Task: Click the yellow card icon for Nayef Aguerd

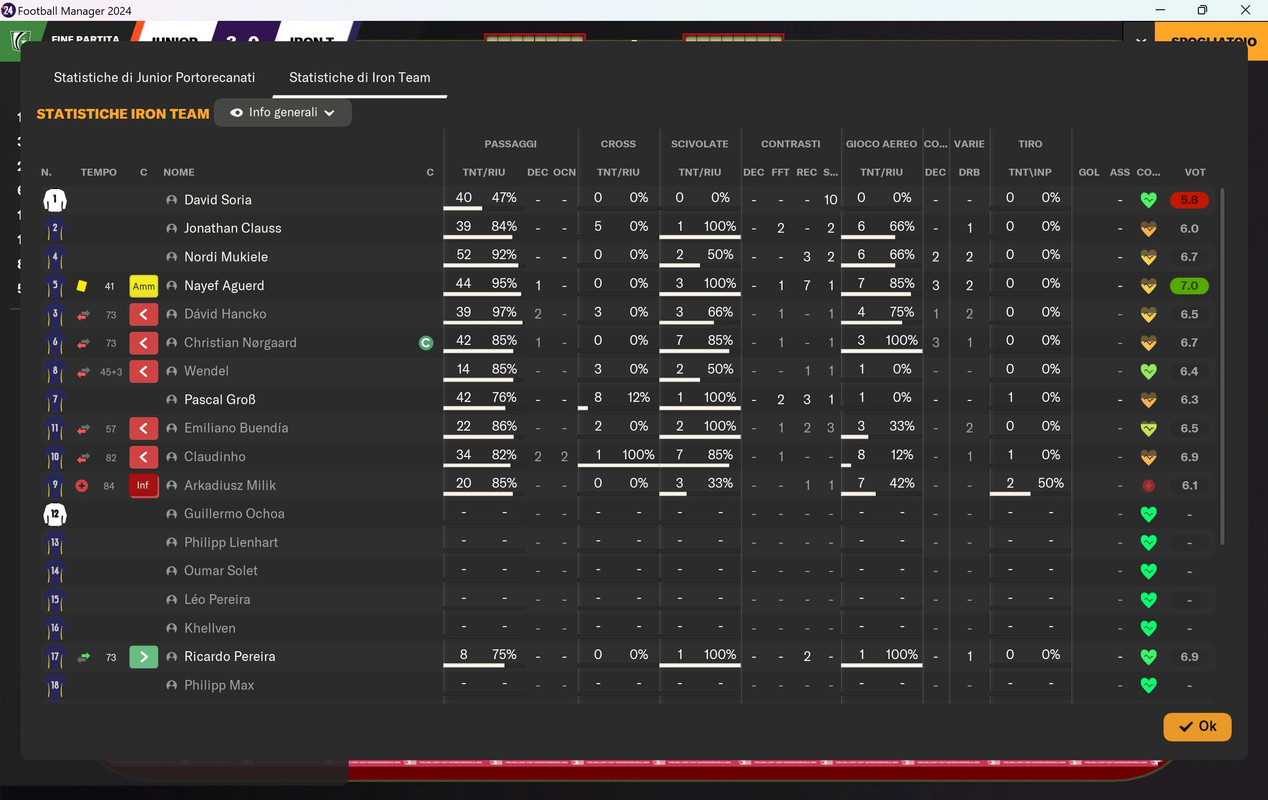Action: click(82, 286)
